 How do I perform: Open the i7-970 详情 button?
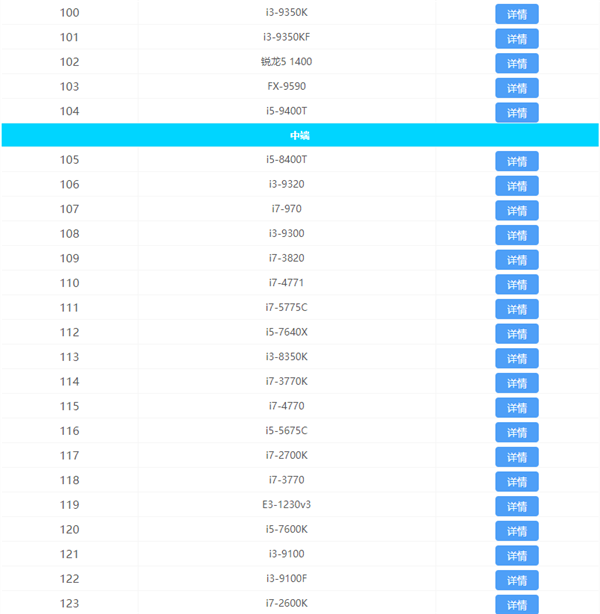[x=516, y=210]
